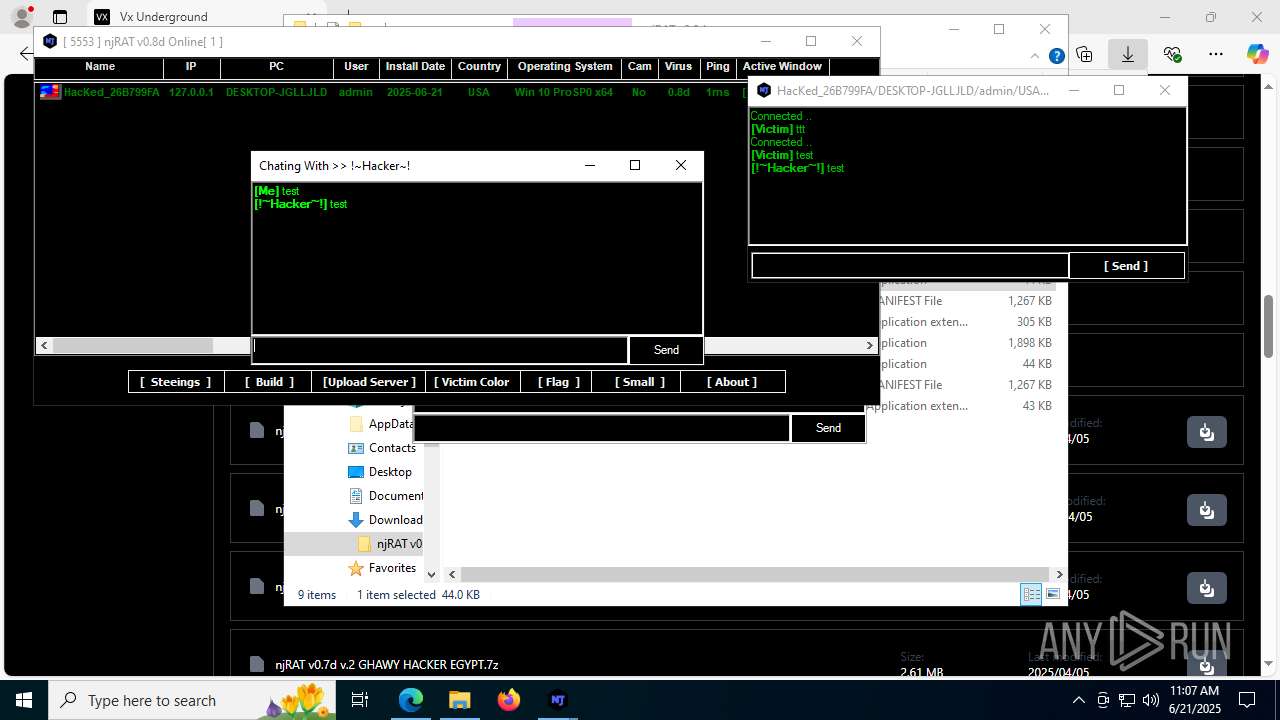Screen dimensions: 1280x720
Task: Open Microsoft Edge from the taskbar
Action: pos(411,700)
